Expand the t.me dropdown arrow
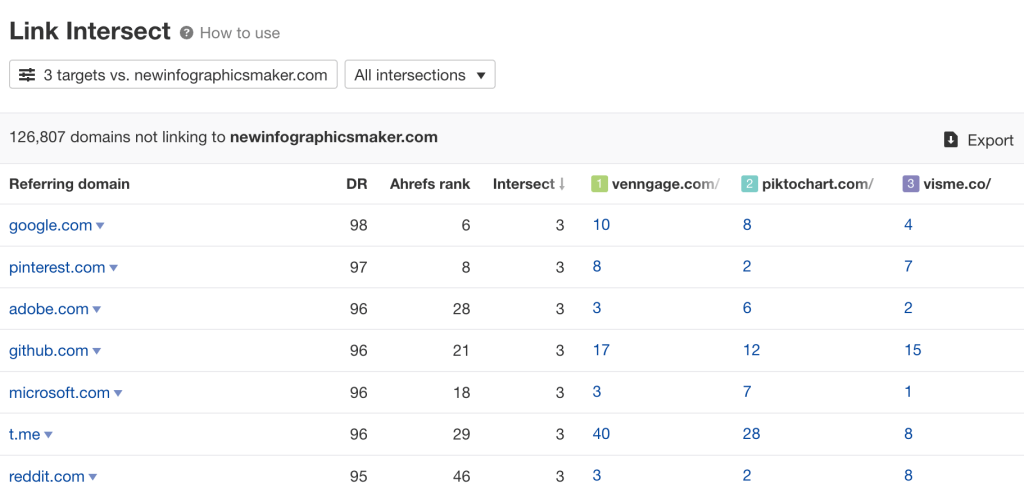Viewport: 1024px width, 489px height. 48,435
